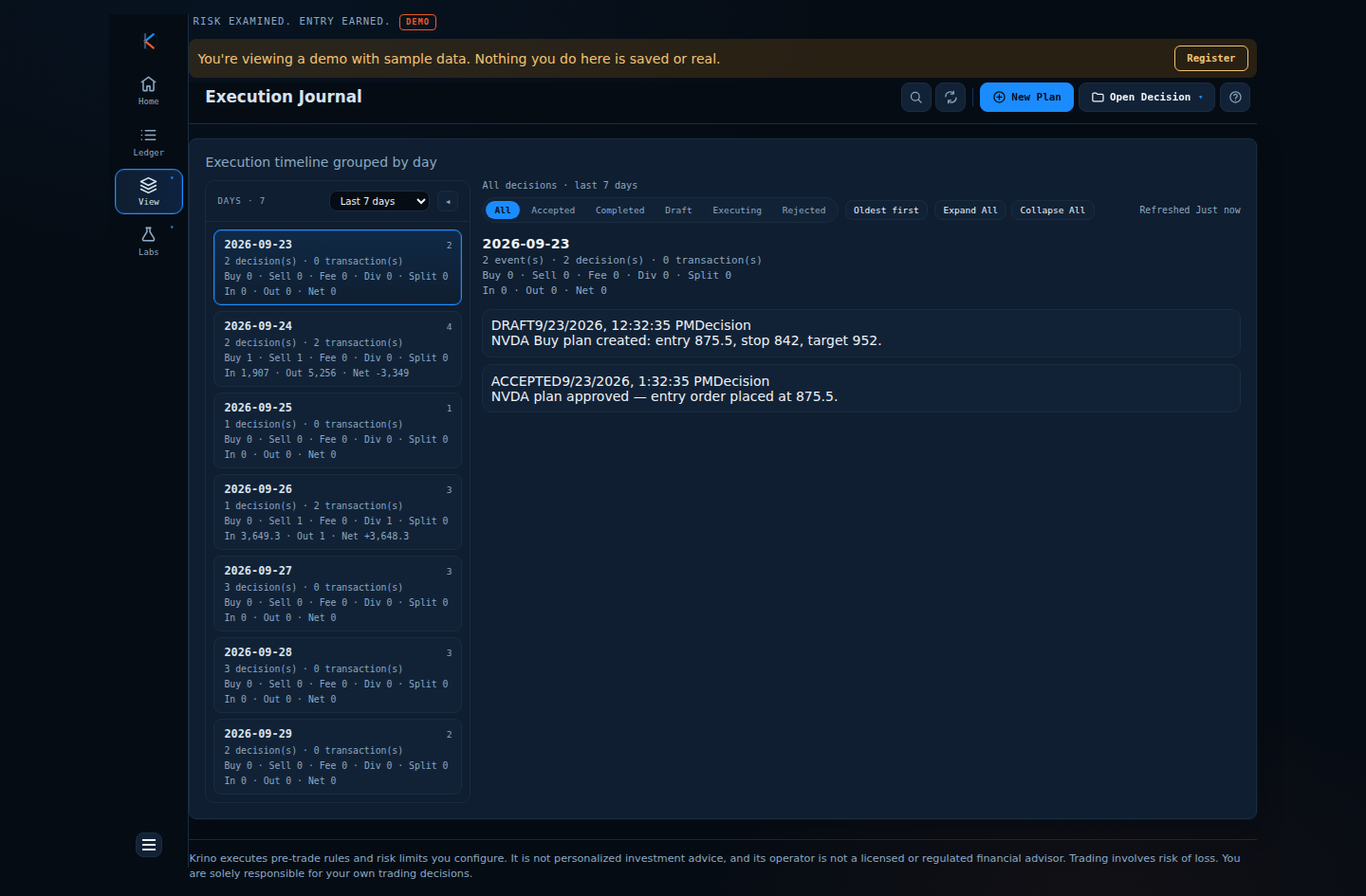Open the ACCEPTED NVDA plan approved event
This screenshot has height=896, width=1366.
coord(861,389)
